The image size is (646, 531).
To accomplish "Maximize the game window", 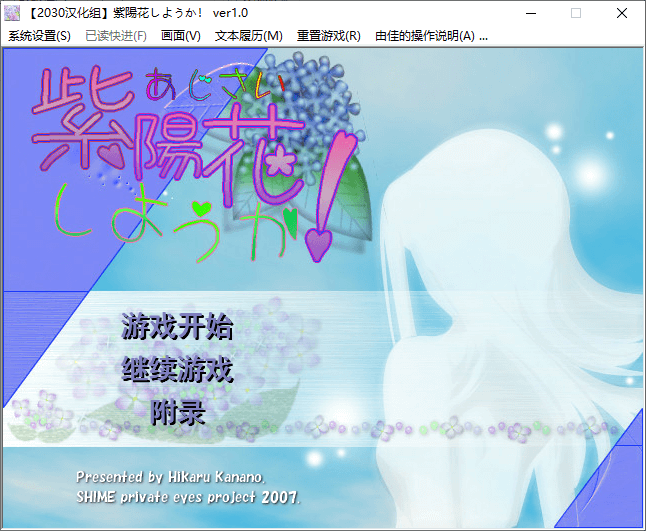I will click(575, 12).
